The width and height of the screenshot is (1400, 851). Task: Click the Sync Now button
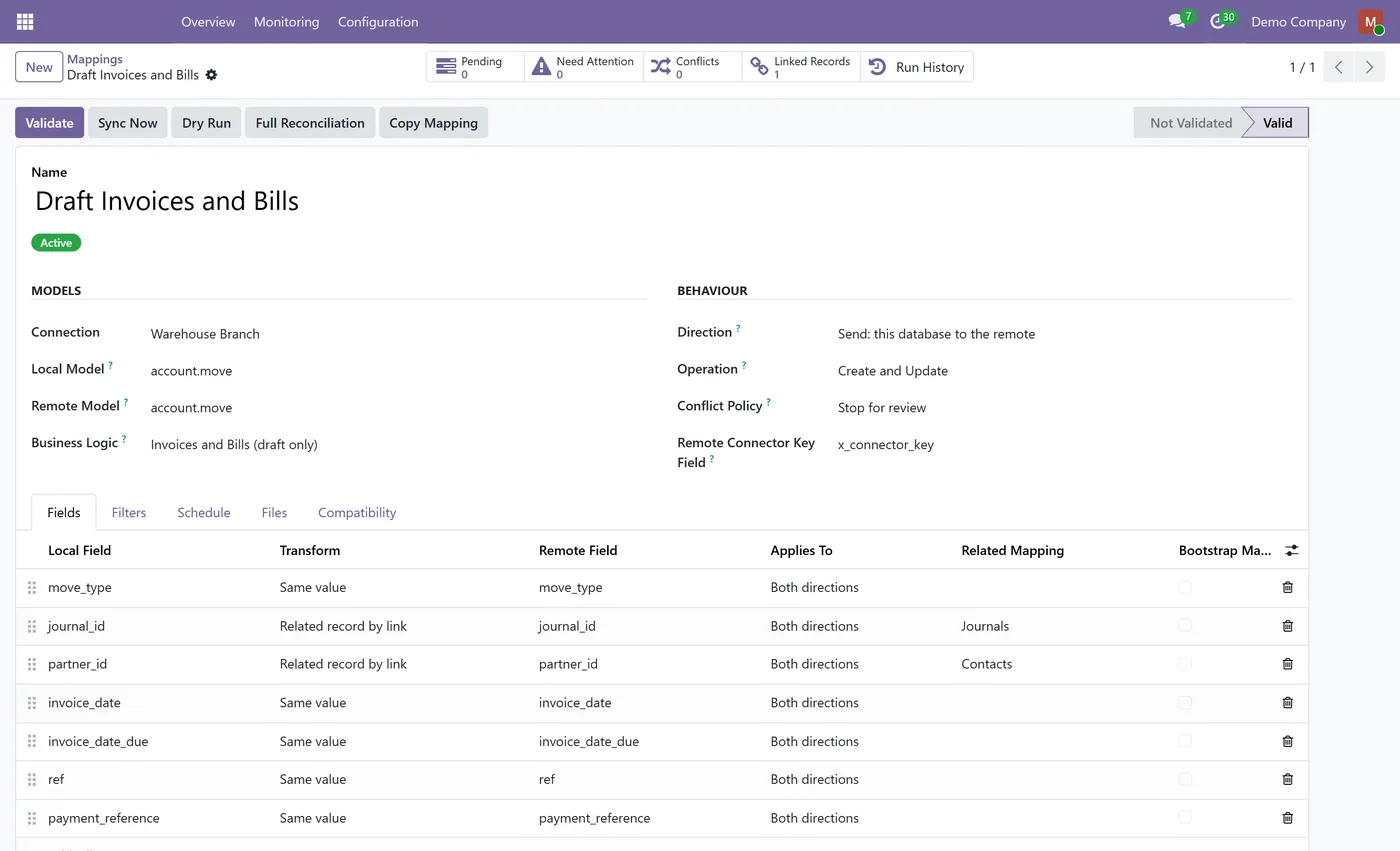point(128,123)
